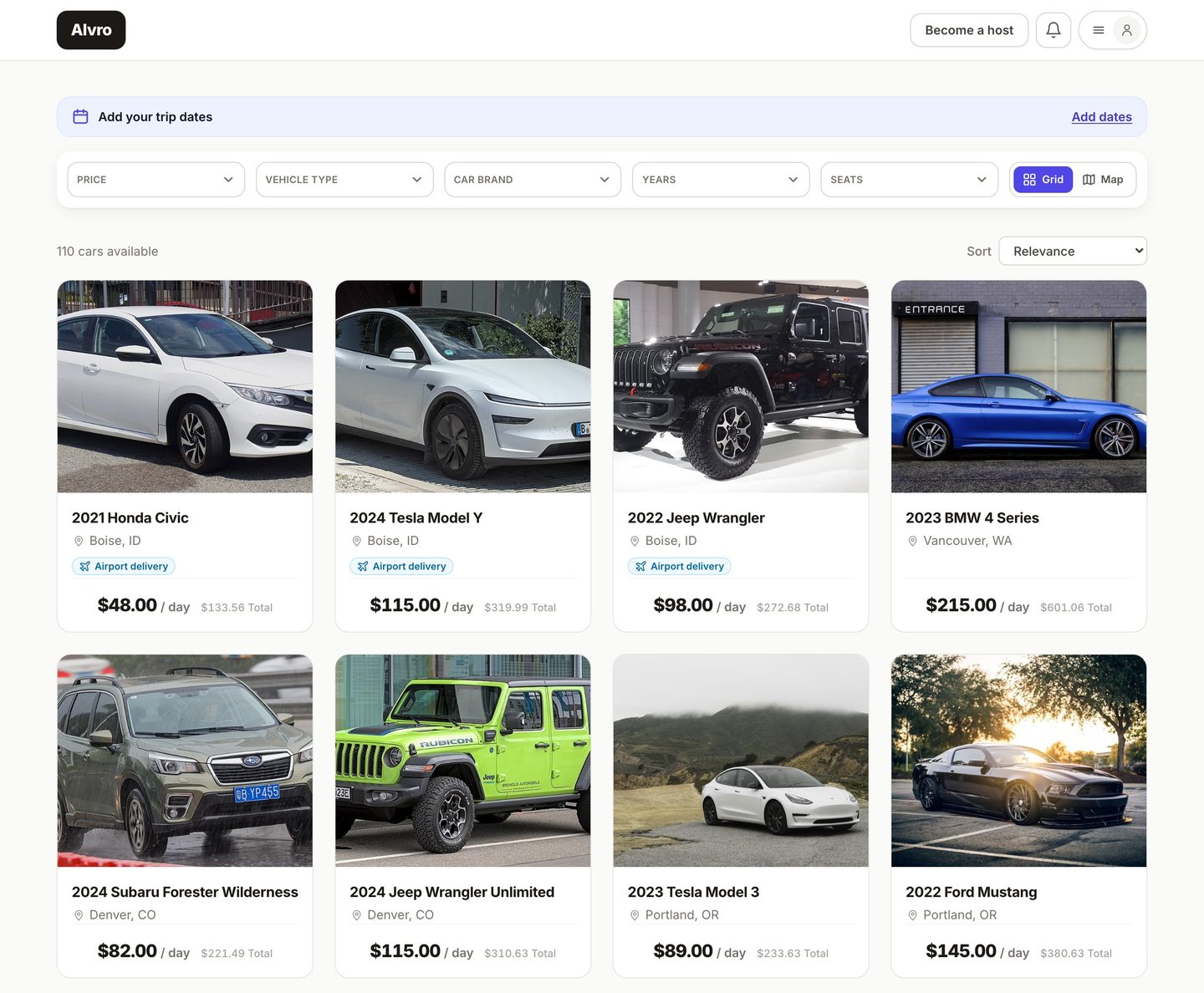Switch to Grid view

(x=1043, y=180)
